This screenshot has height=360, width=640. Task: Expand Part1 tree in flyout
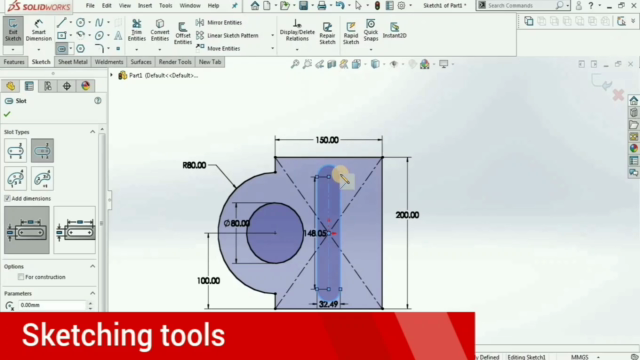click(x=111, y=75)
